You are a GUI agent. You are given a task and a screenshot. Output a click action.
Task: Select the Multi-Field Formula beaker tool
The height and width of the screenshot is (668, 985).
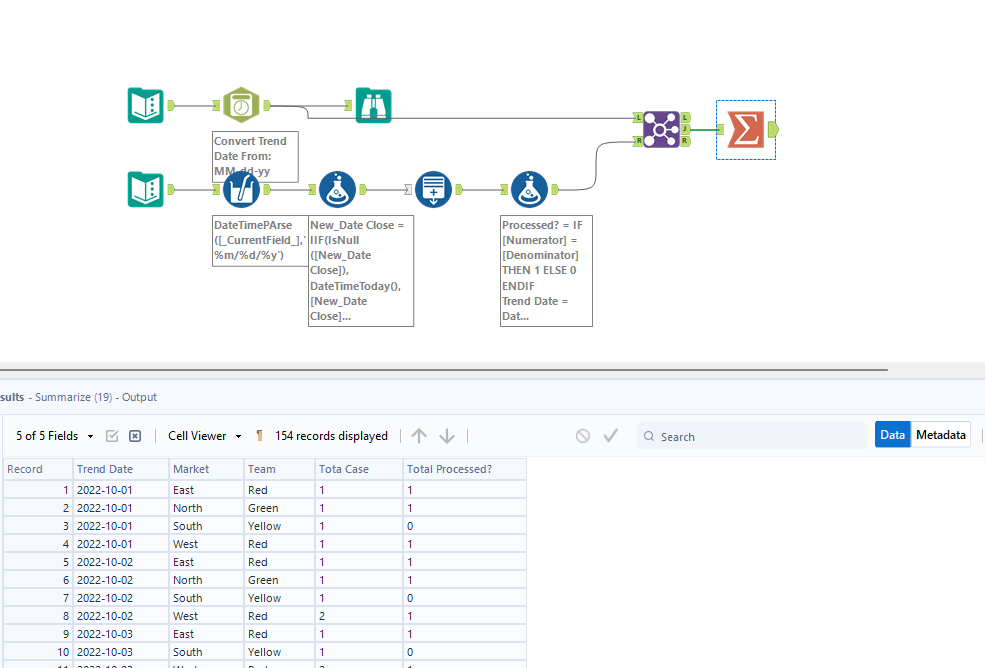point(241,189)
